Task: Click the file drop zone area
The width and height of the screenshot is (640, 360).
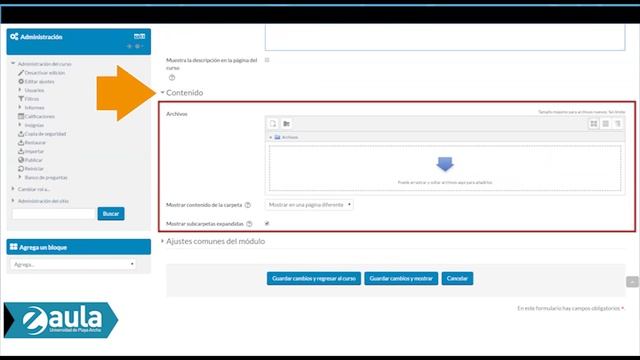Action: pyautogui.click(x=445, y=168)
